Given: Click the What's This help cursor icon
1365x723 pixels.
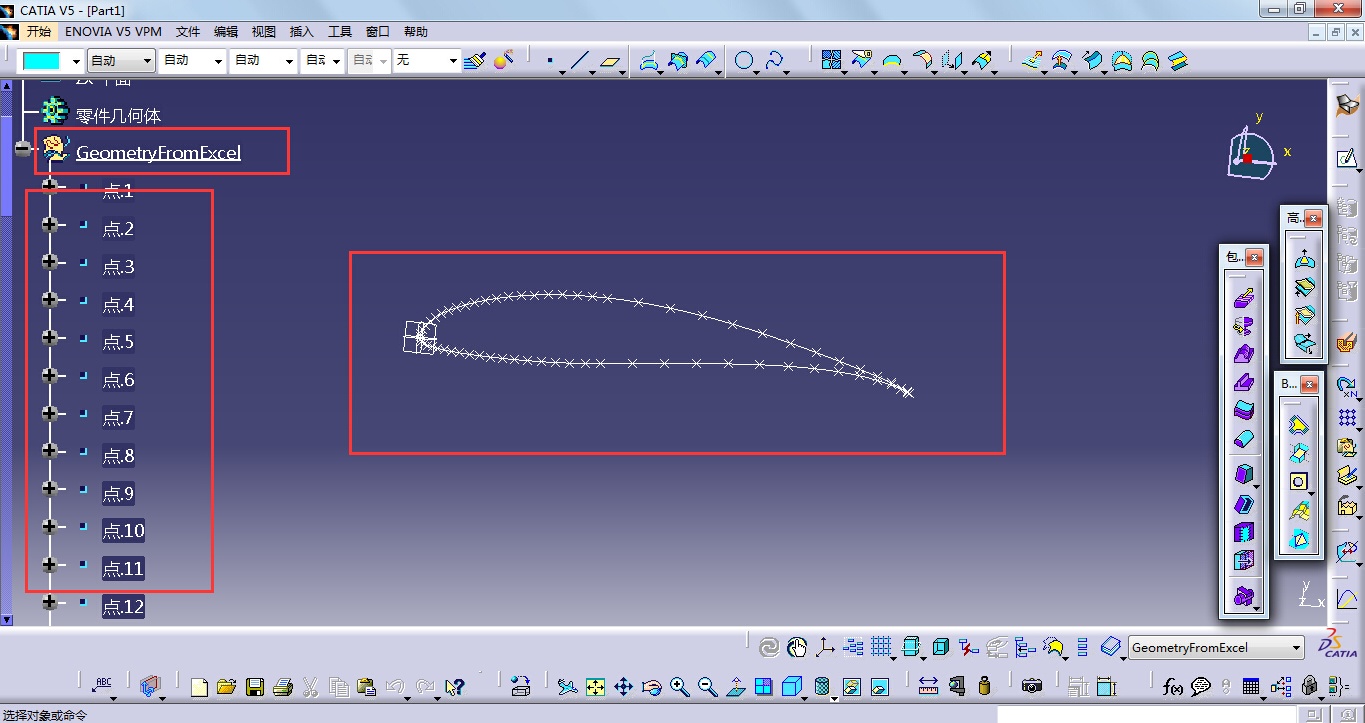Looking at the screenshot, I should coord(454,687).
